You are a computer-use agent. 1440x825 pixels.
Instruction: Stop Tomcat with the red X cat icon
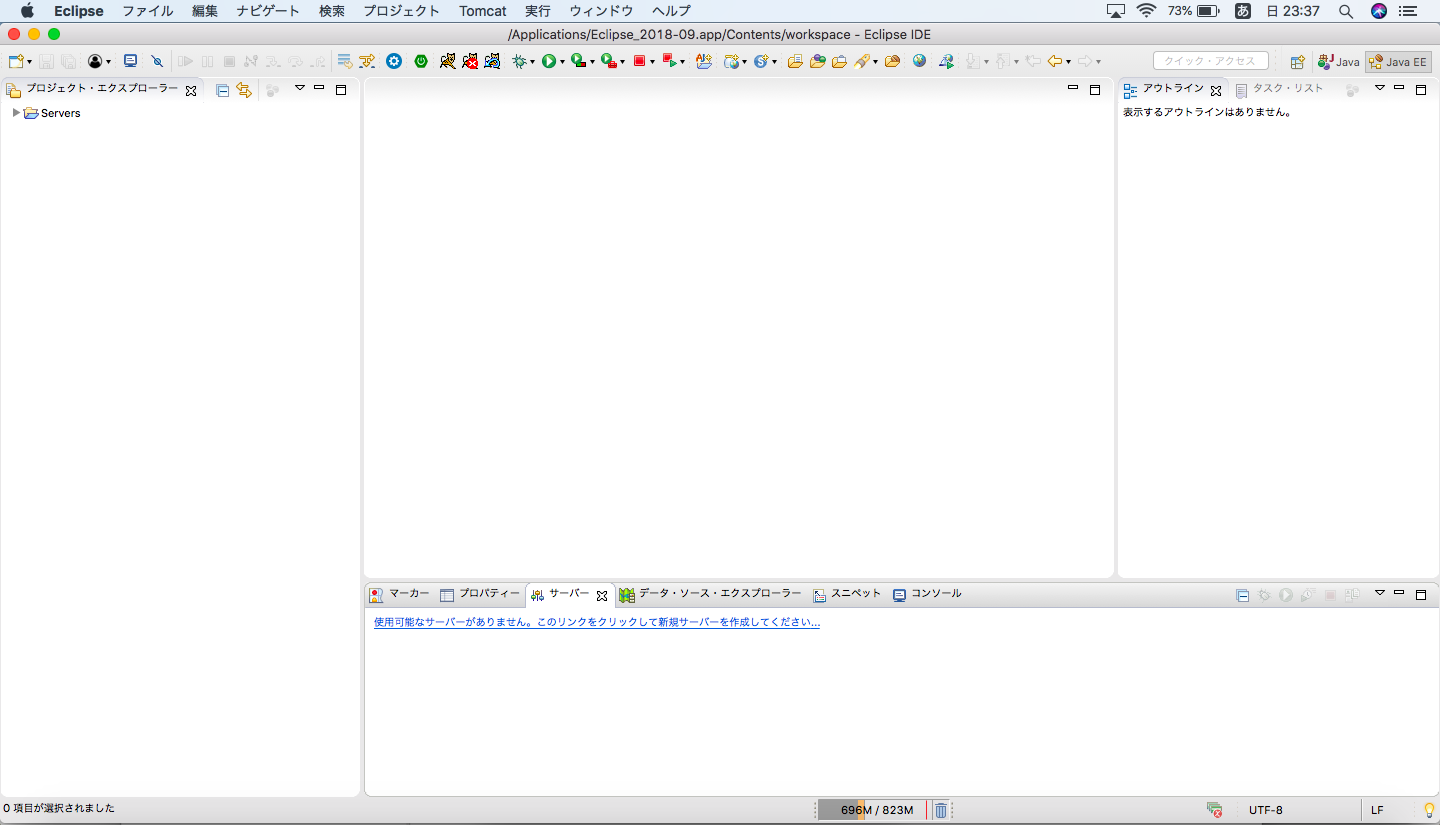click(470, 61)
